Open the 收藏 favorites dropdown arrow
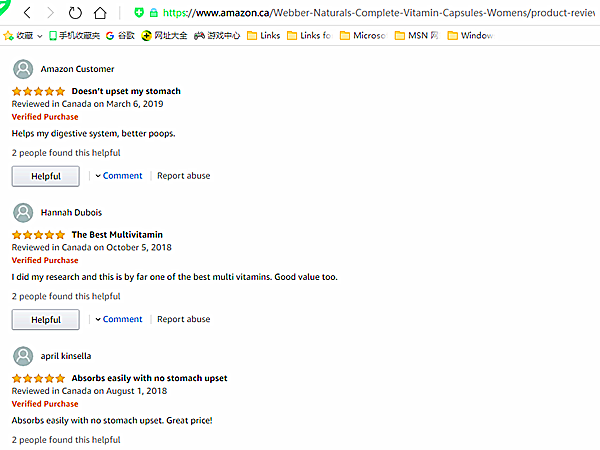 [40, 35]
